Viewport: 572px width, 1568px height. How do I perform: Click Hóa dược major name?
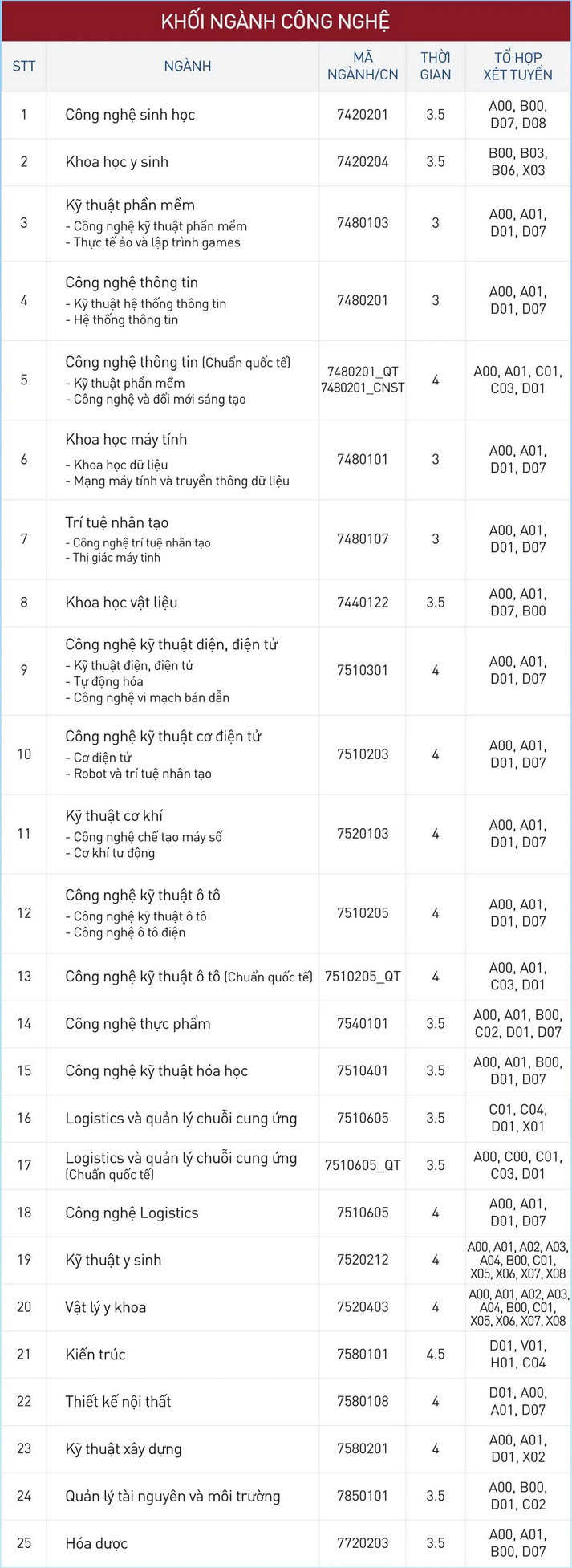tap(96, 1543)
